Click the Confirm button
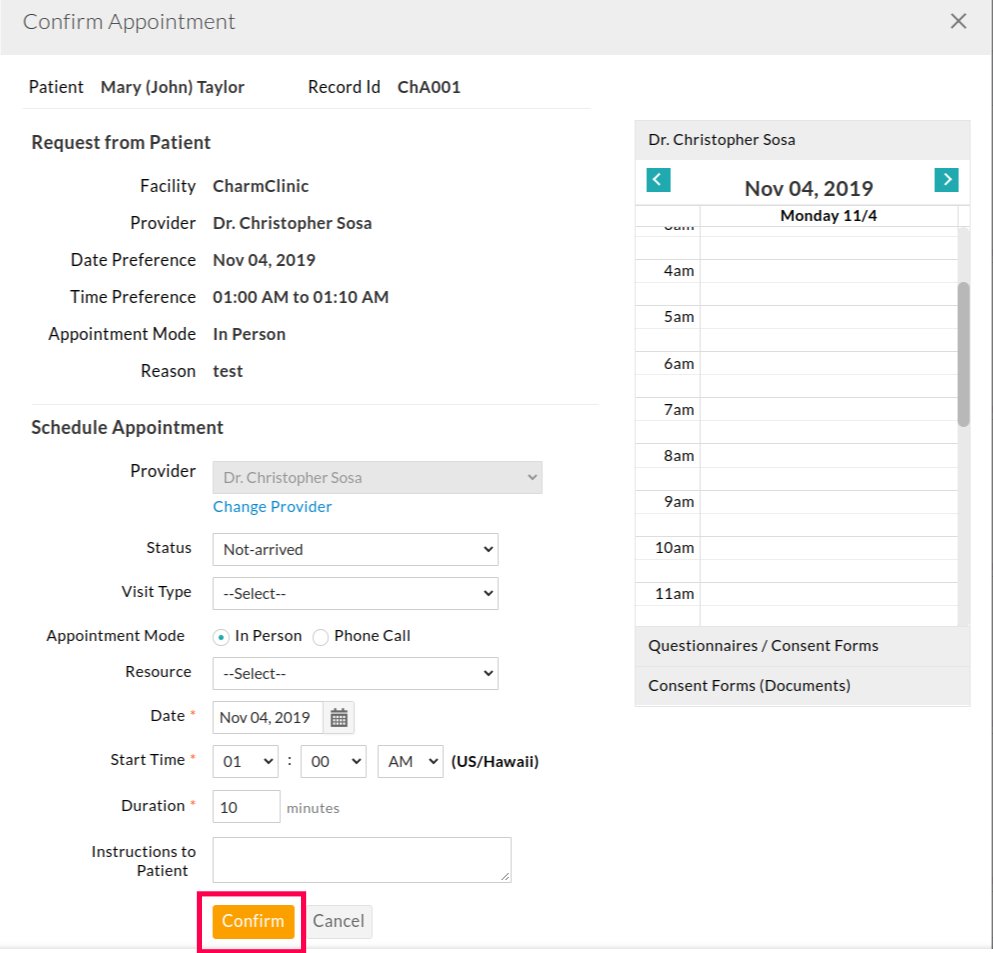 click(x=253, y=921)
